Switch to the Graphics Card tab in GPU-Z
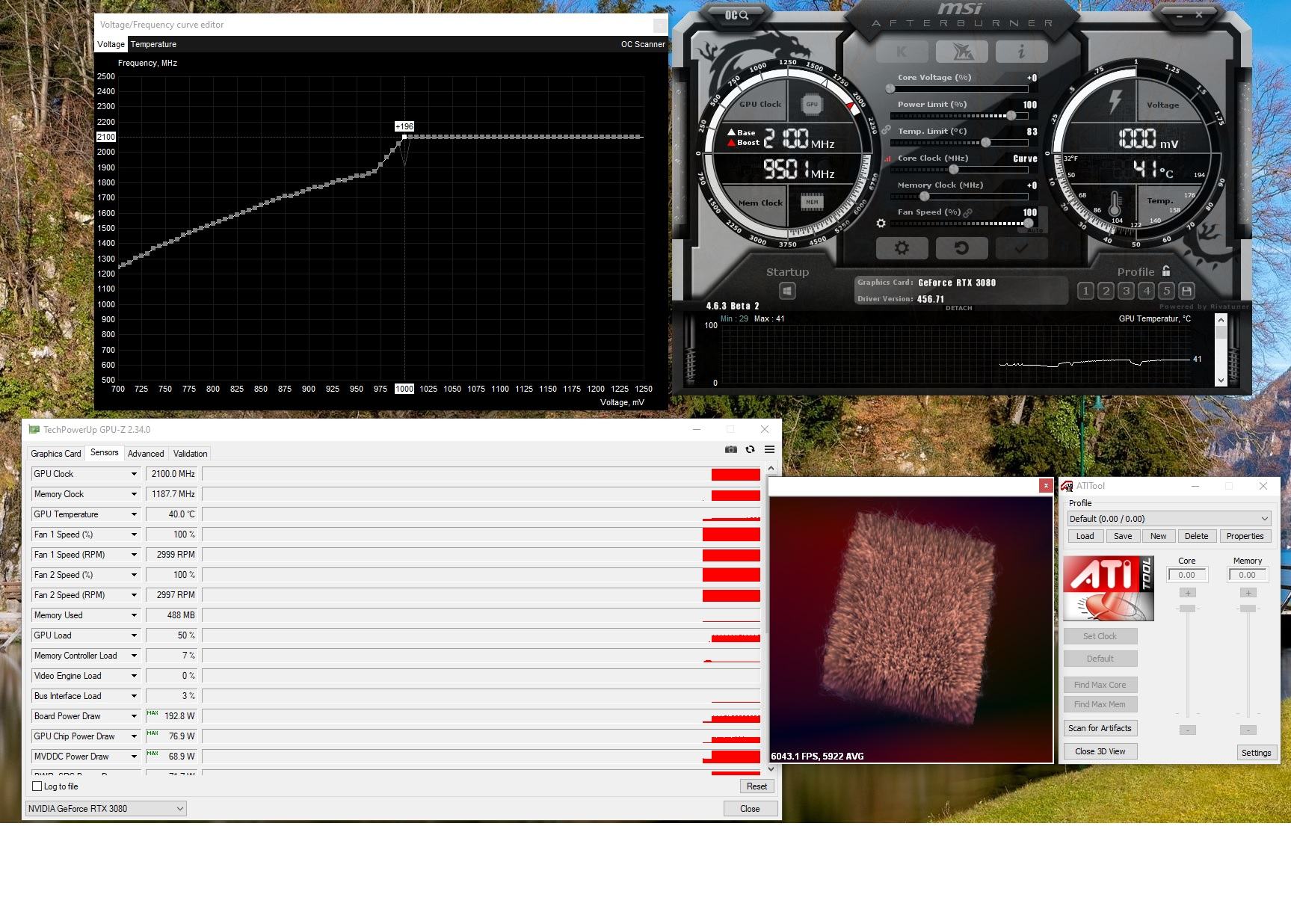 click(56, 454)
